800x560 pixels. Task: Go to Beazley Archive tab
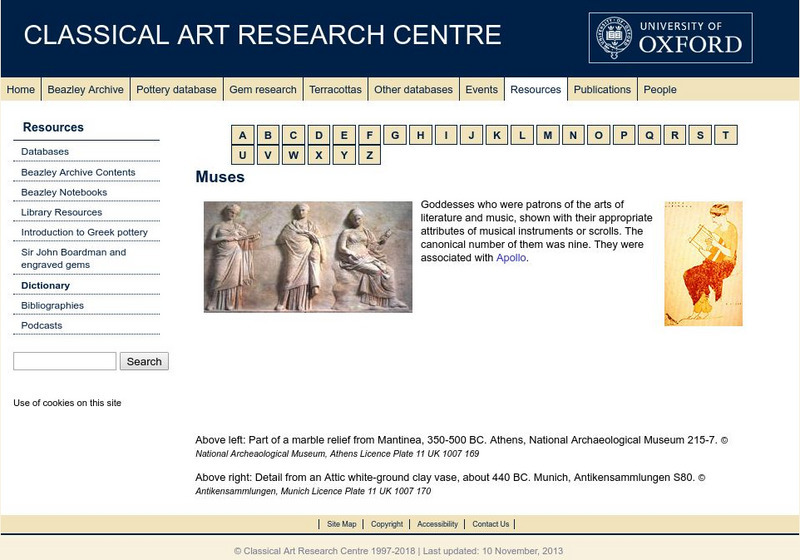85,89
